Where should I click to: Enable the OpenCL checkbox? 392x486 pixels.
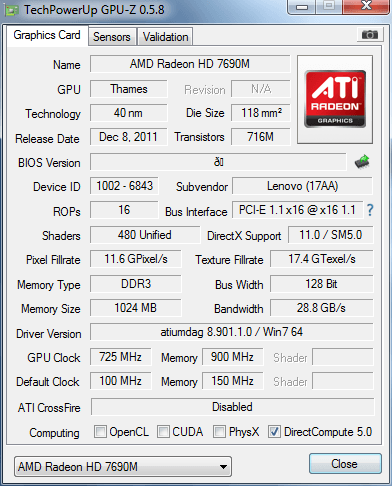tap(100, 432)
